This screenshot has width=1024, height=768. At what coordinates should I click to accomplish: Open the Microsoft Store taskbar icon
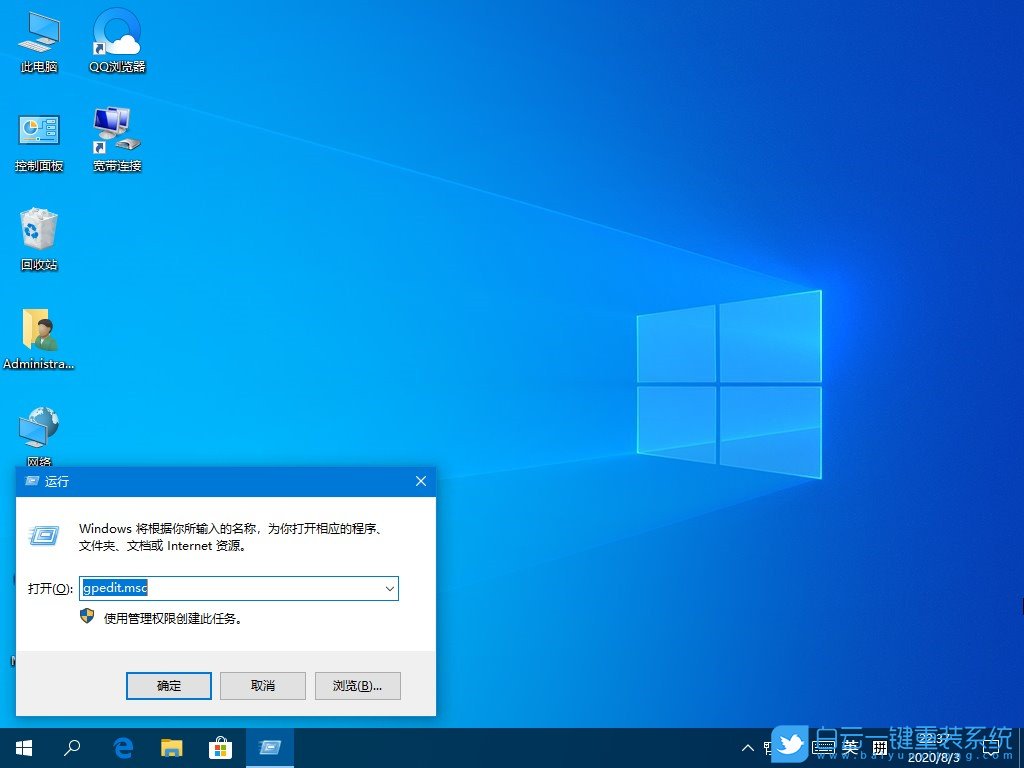pyautogui.click(x=220, y=747)
